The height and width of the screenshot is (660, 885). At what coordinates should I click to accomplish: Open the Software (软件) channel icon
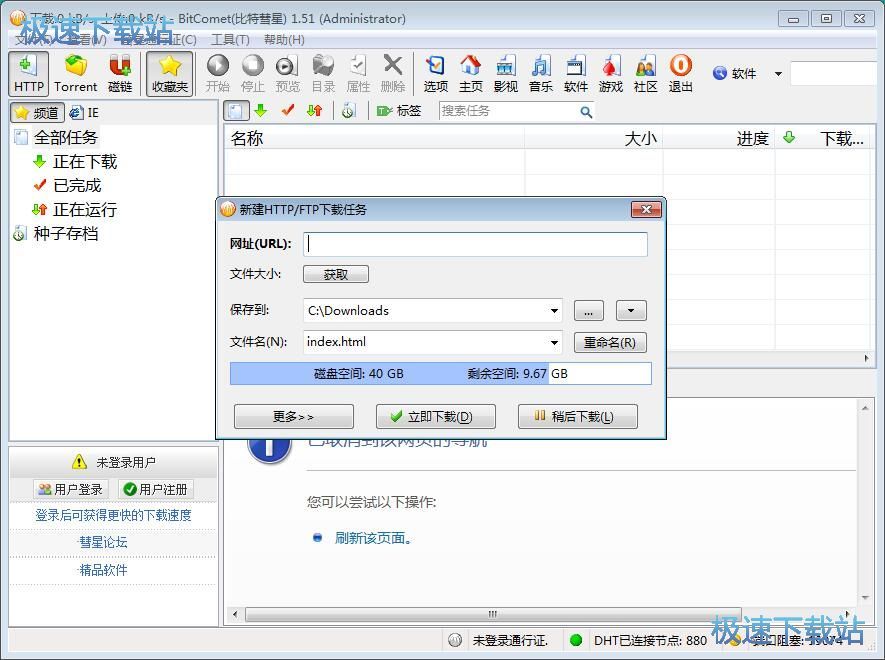pos(575,73)
